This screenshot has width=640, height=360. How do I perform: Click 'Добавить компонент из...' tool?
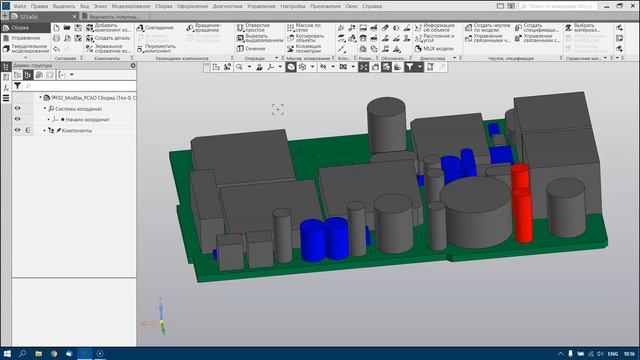(x=109, y=28)
